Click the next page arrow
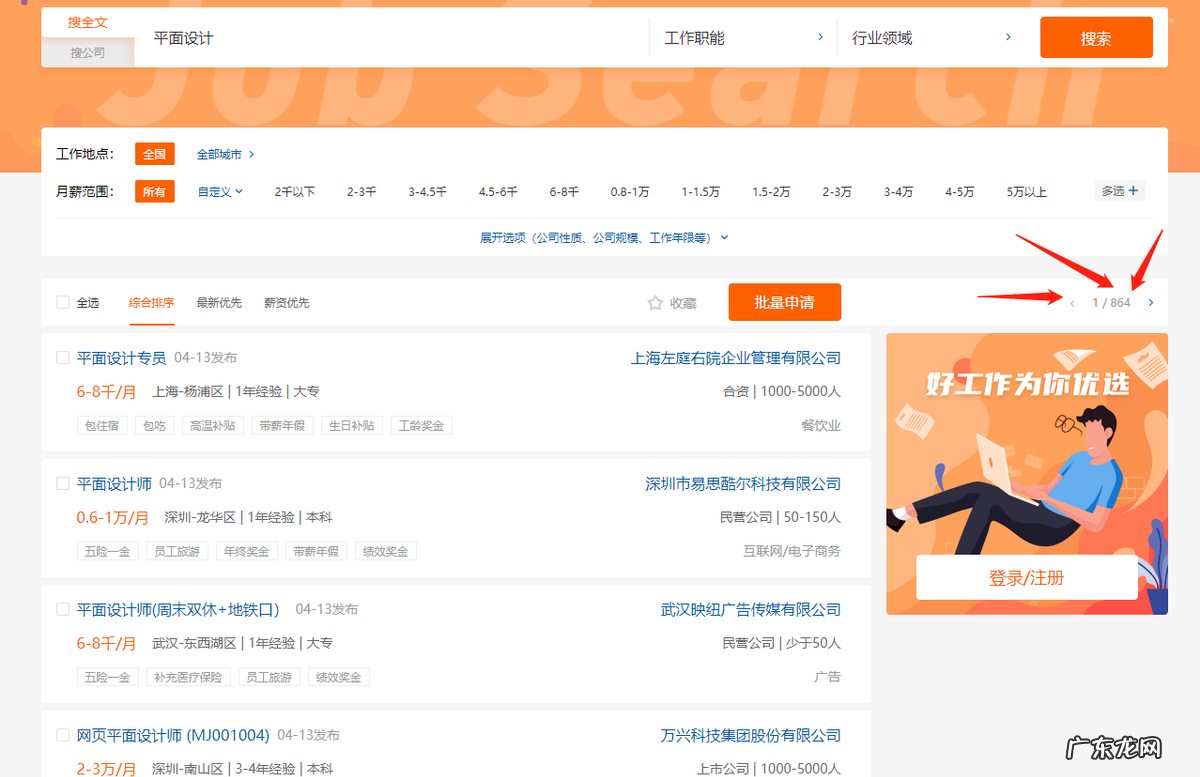 [1150, 302]
